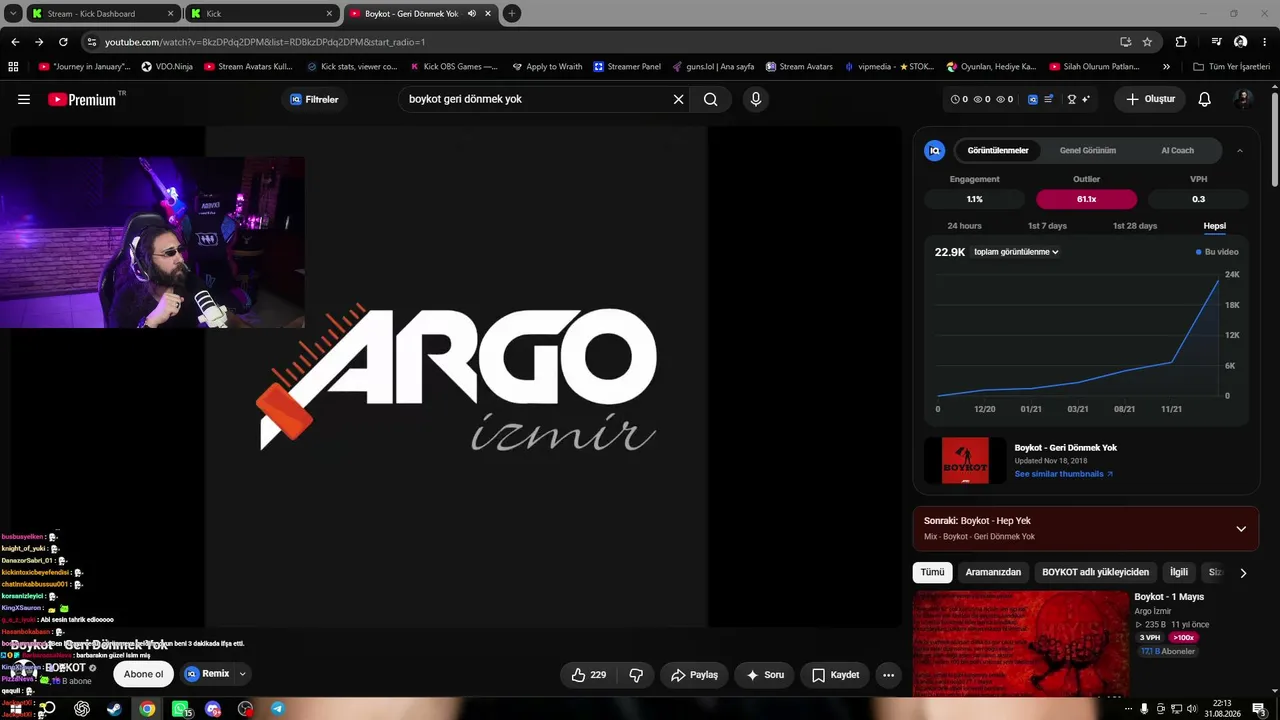This screenshot has height=720, width=1280.
Task: Collapse the vidIQ stats panel
Action: (x=1240, y=151)
